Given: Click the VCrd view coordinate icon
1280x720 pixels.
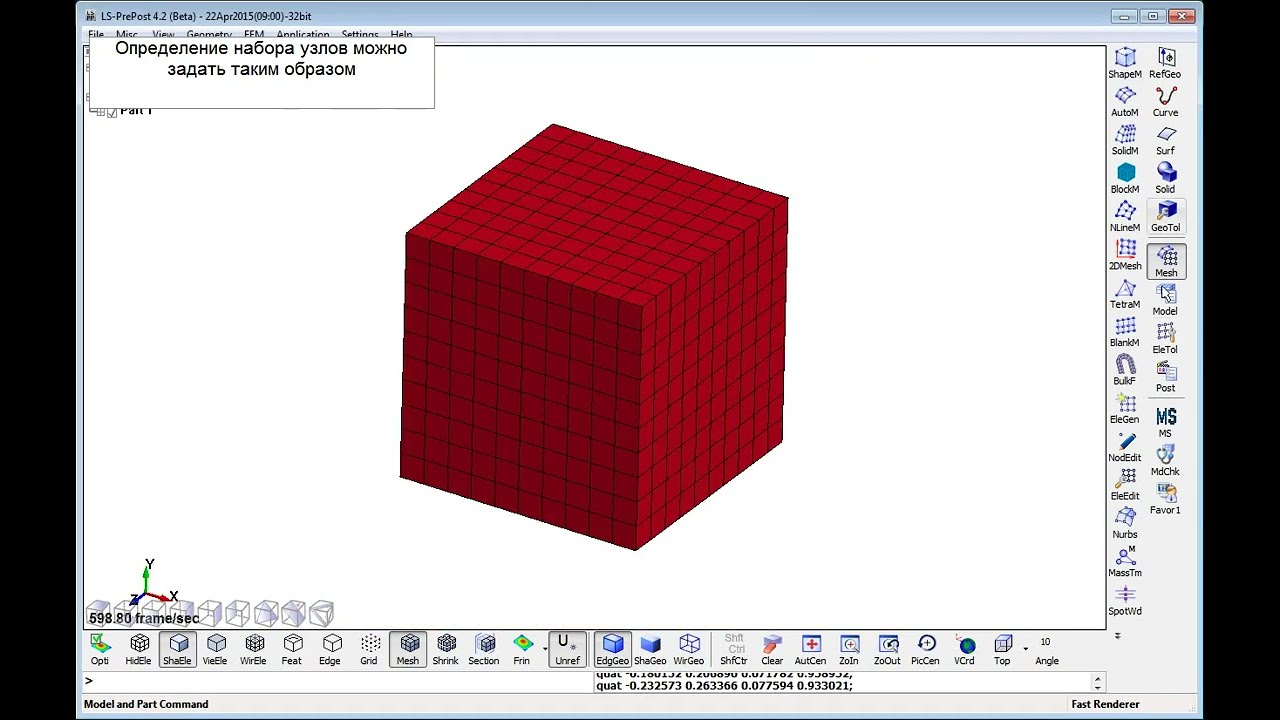Looking at the screenshot, I should (964, 650).
